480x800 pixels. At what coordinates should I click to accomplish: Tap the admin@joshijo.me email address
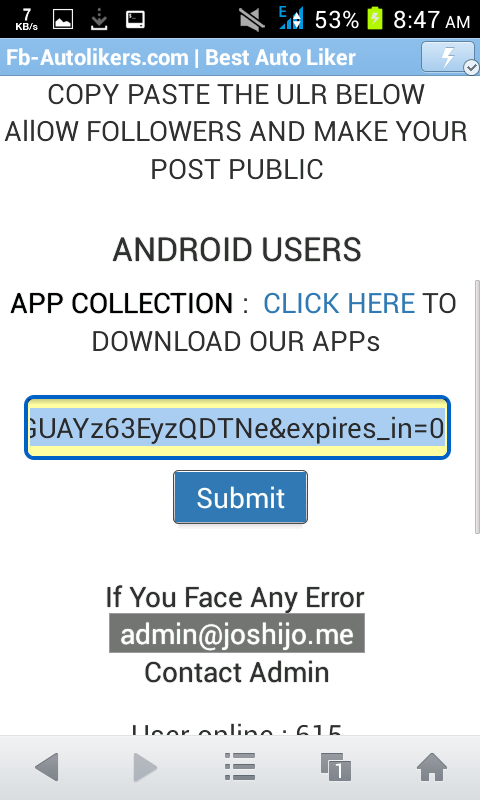[x=237, y=633]
